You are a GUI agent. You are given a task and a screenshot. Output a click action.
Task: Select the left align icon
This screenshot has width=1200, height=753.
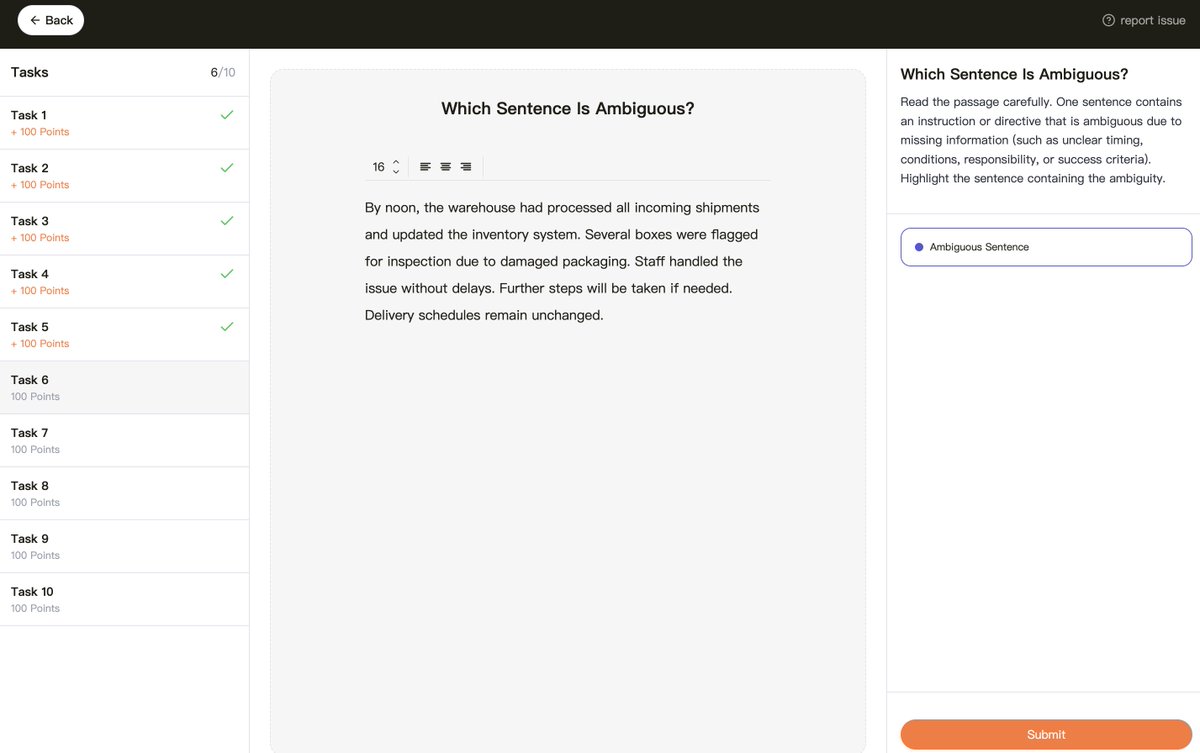(x=425, y=167)
